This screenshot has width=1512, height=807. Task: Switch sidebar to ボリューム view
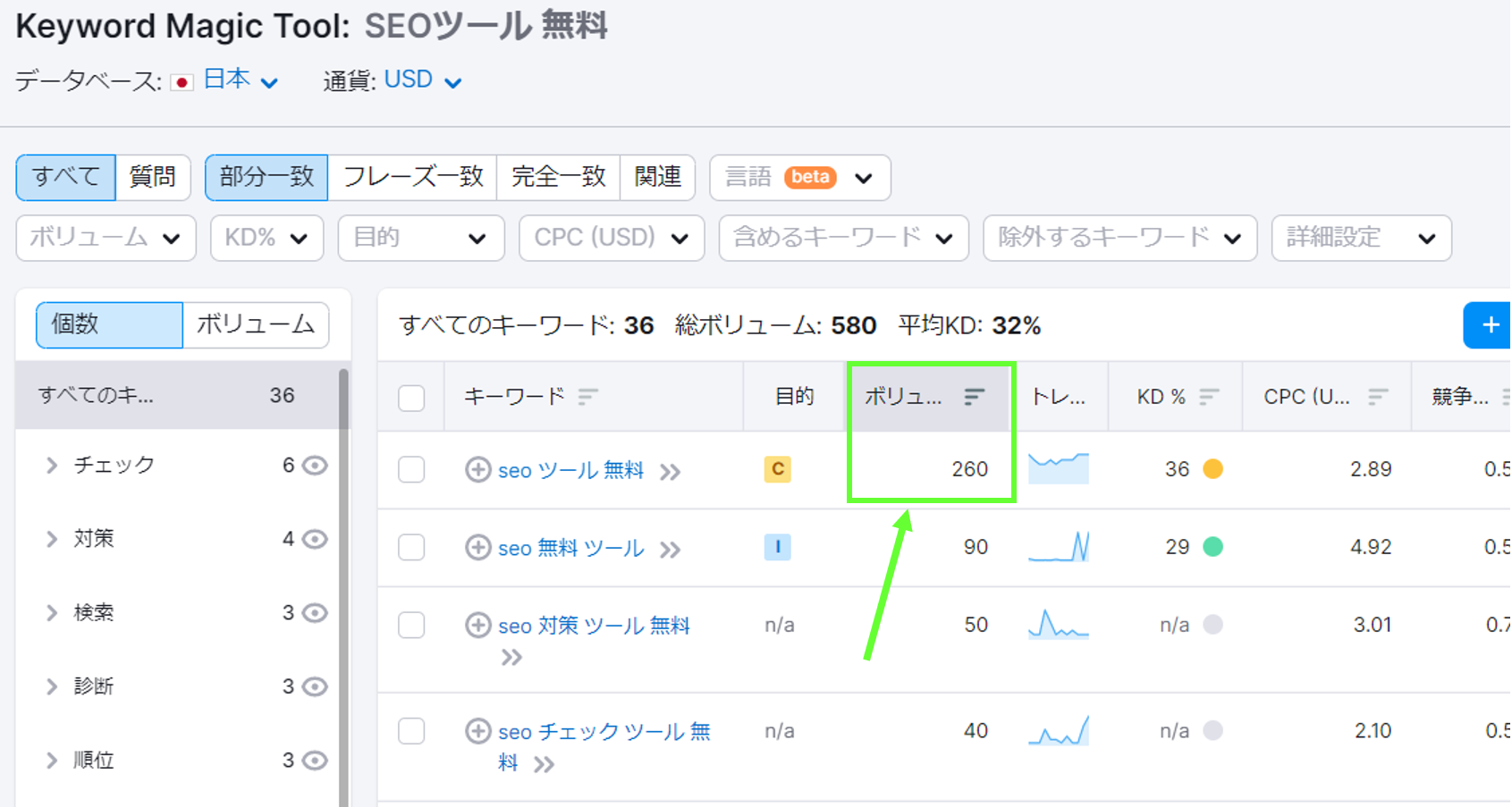[x=256, y=324]
